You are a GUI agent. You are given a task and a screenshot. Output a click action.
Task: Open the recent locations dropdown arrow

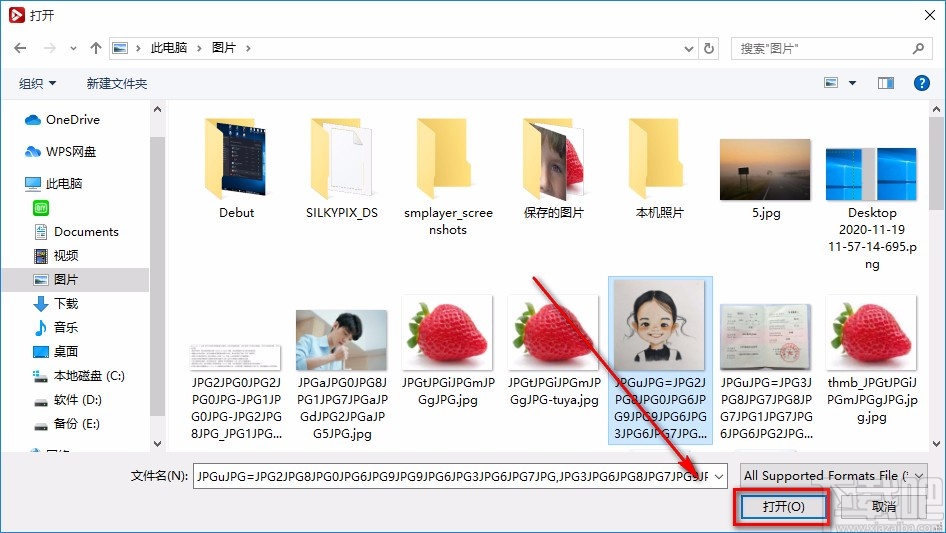[x=73, y=49]
